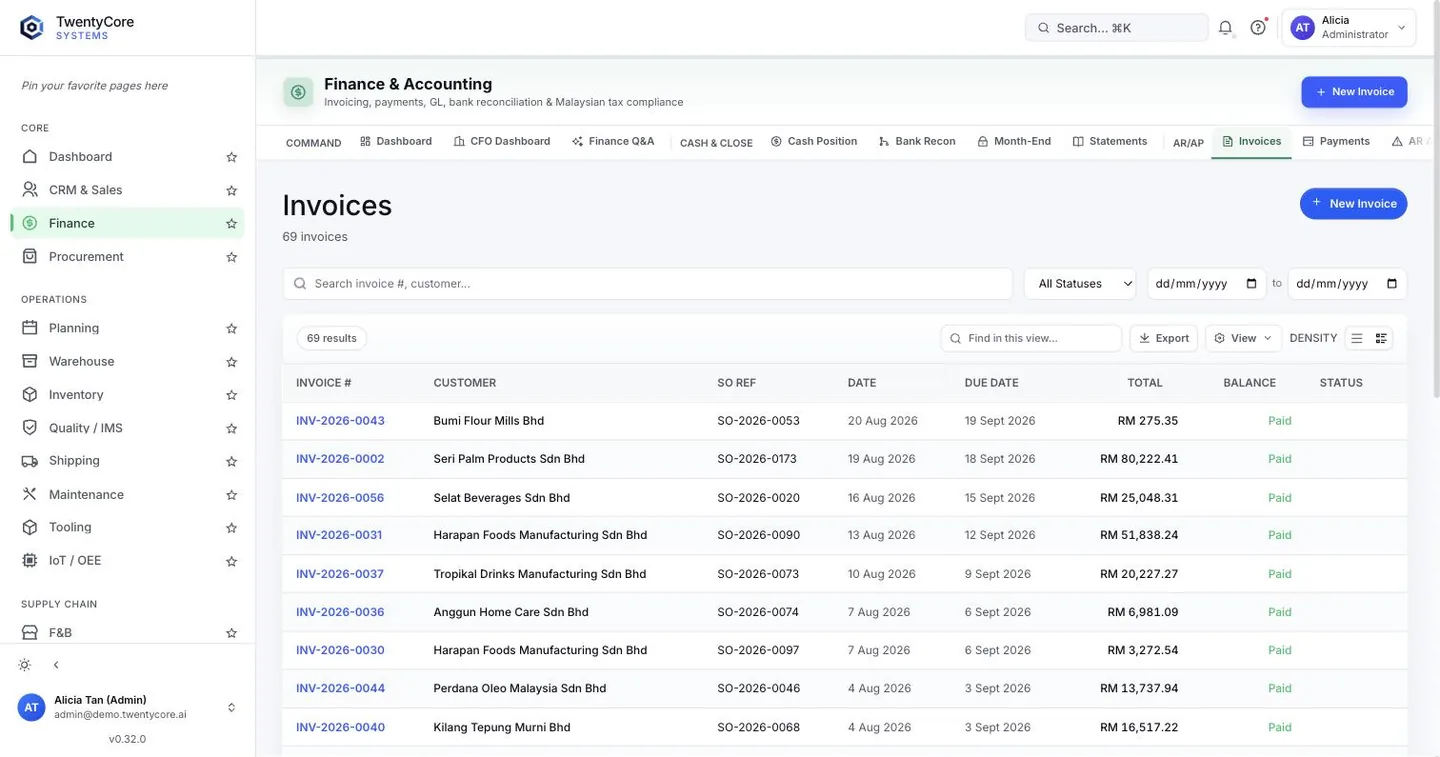Open the View options dropdown

pyautogui.click(x=1243, y=338)
